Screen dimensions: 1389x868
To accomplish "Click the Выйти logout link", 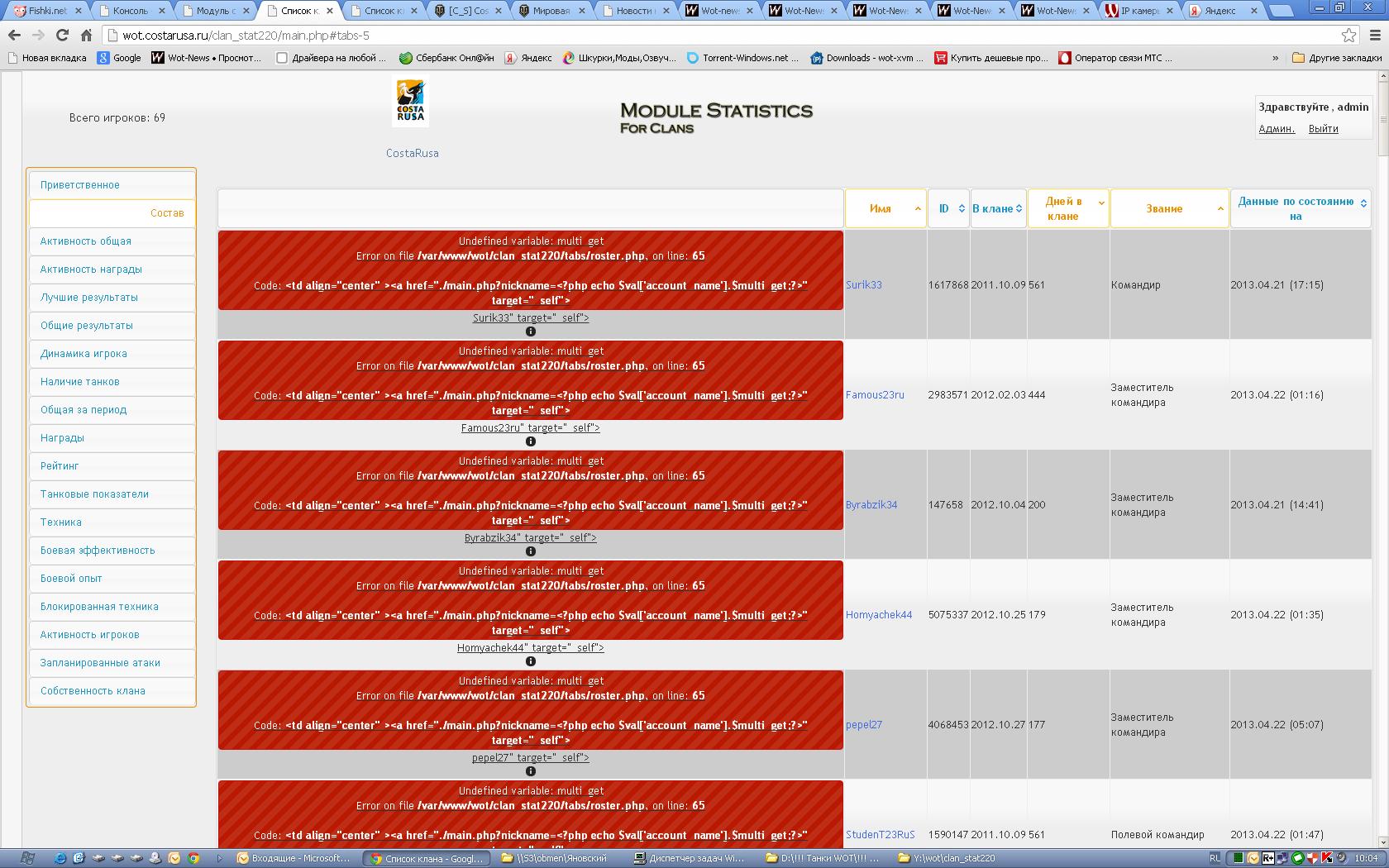I will [1323, 129].
